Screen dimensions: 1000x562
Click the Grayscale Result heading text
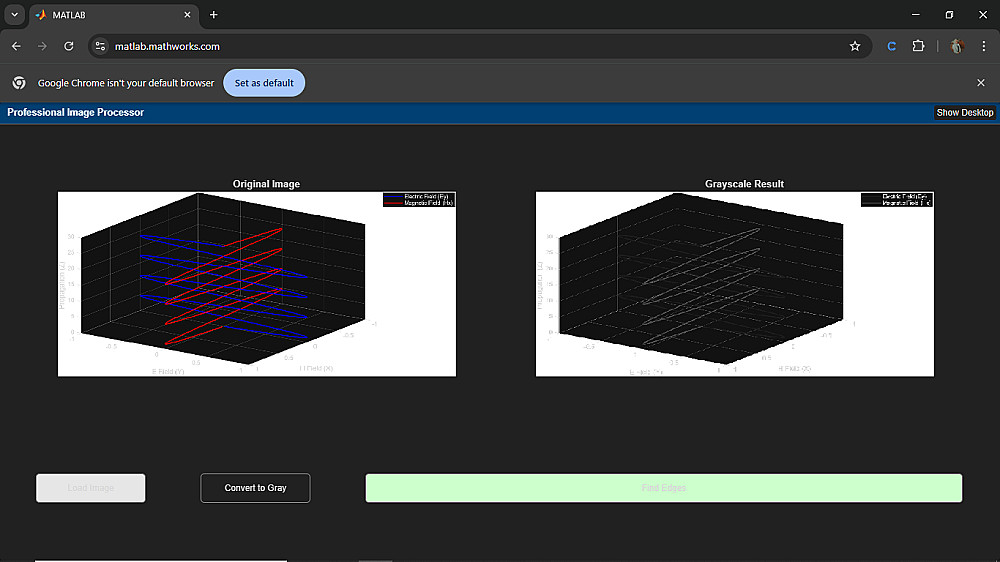744,184
